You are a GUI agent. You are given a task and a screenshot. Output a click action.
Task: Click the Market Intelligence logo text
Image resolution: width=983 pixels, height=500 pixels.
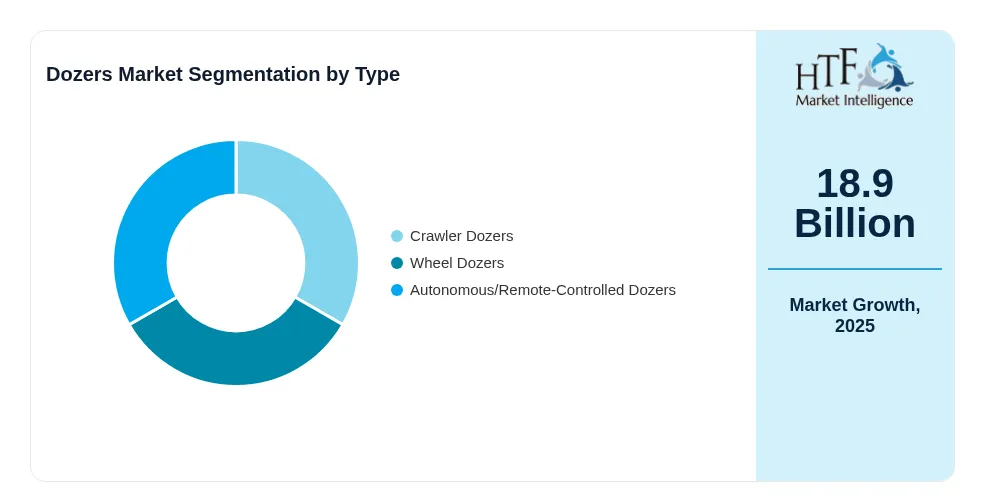pos(854,100)
